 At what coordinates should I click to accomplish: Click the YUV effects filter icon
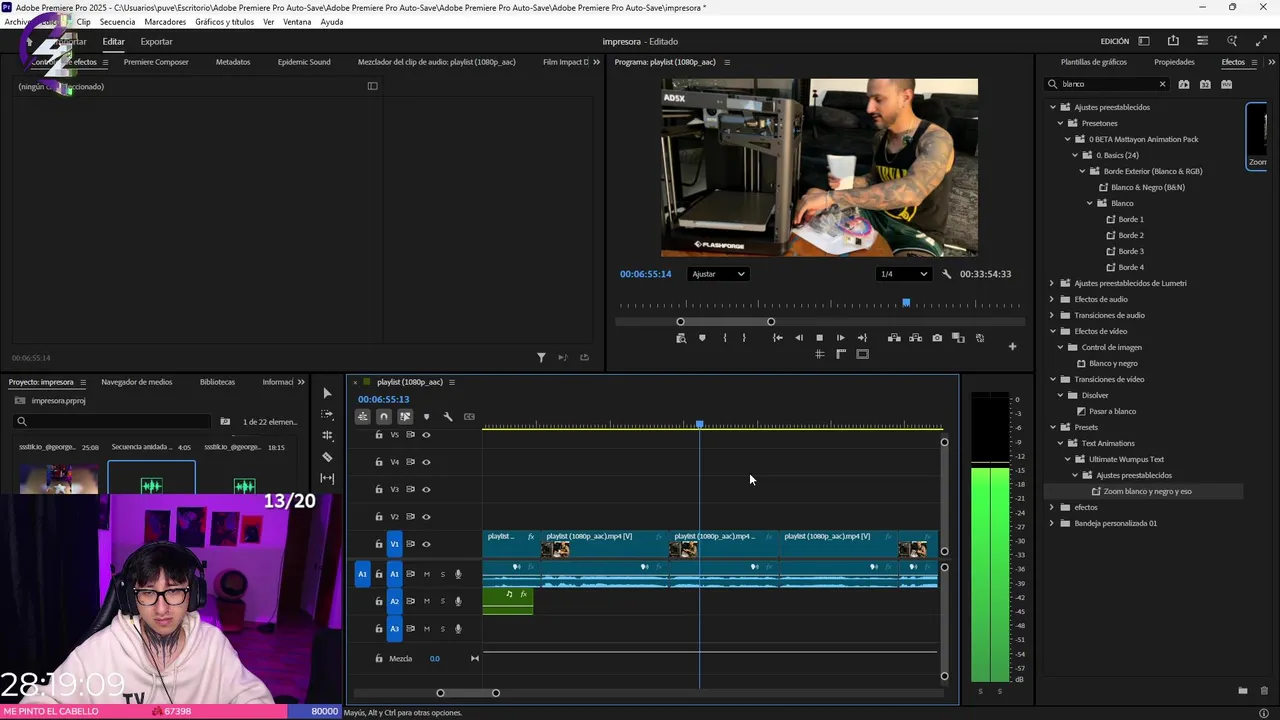tap(1227, 84)
